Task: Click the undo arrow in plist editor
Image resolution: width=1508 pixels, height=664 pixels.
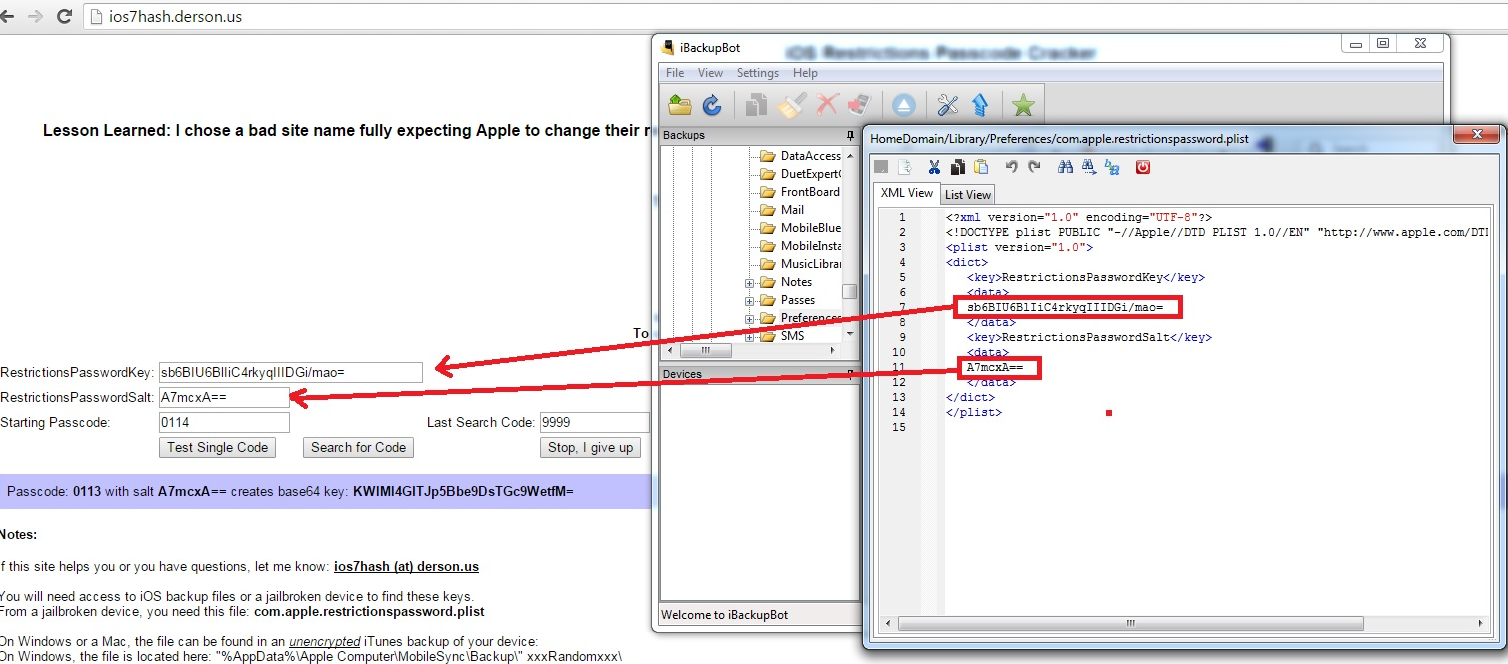Action: 1011,167
